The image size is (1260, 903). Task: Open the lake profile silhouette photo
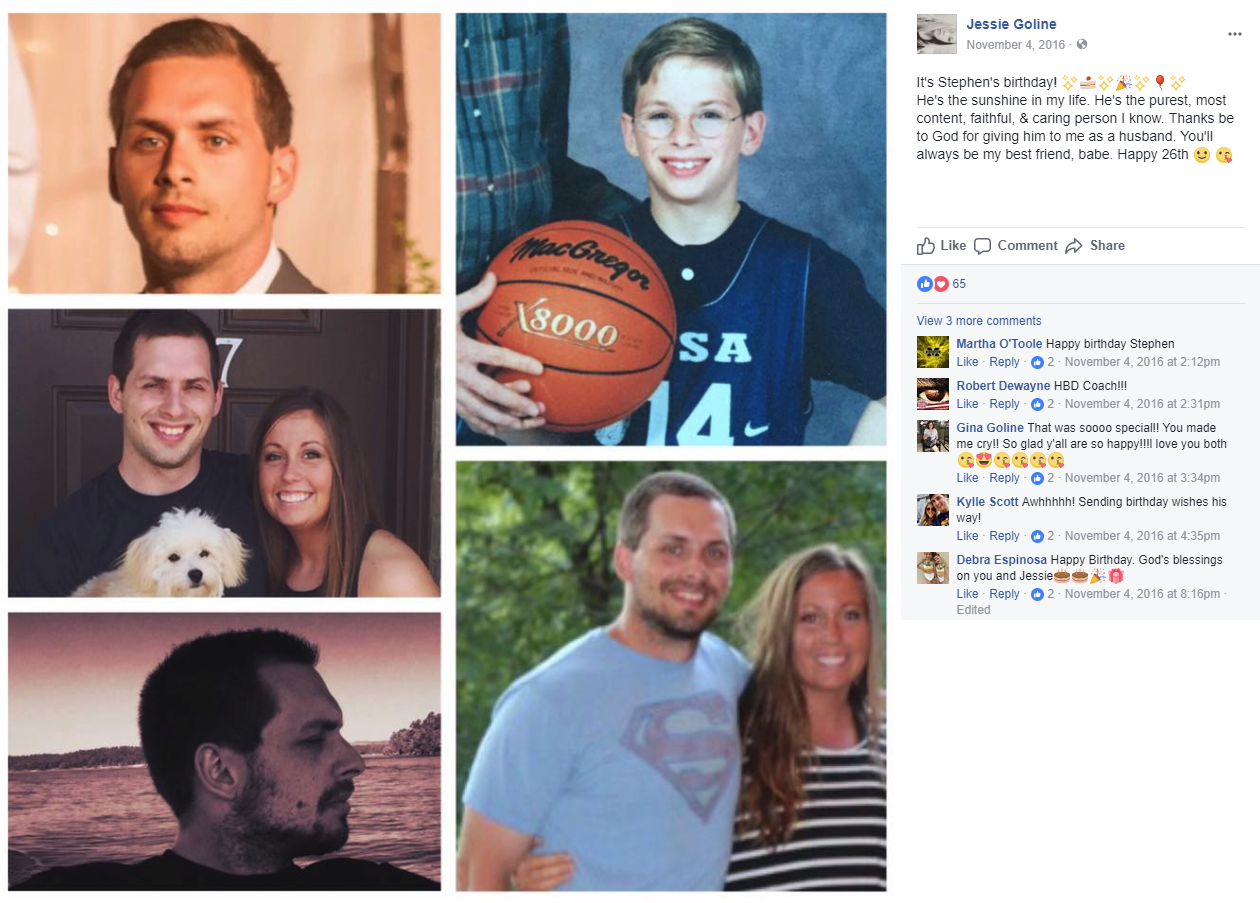(224, 752)
